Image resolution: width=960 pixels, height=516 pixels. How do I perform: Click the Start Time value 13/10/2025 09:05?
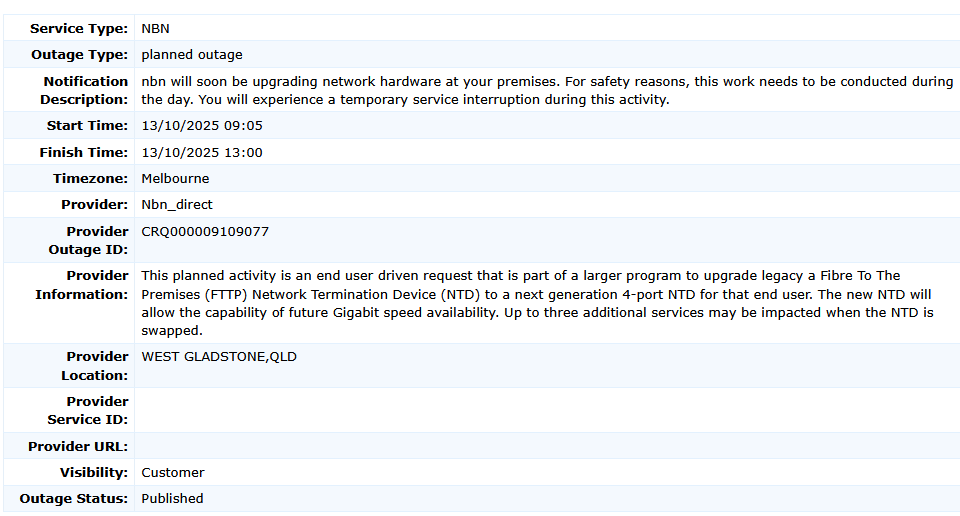coord(202,126)
